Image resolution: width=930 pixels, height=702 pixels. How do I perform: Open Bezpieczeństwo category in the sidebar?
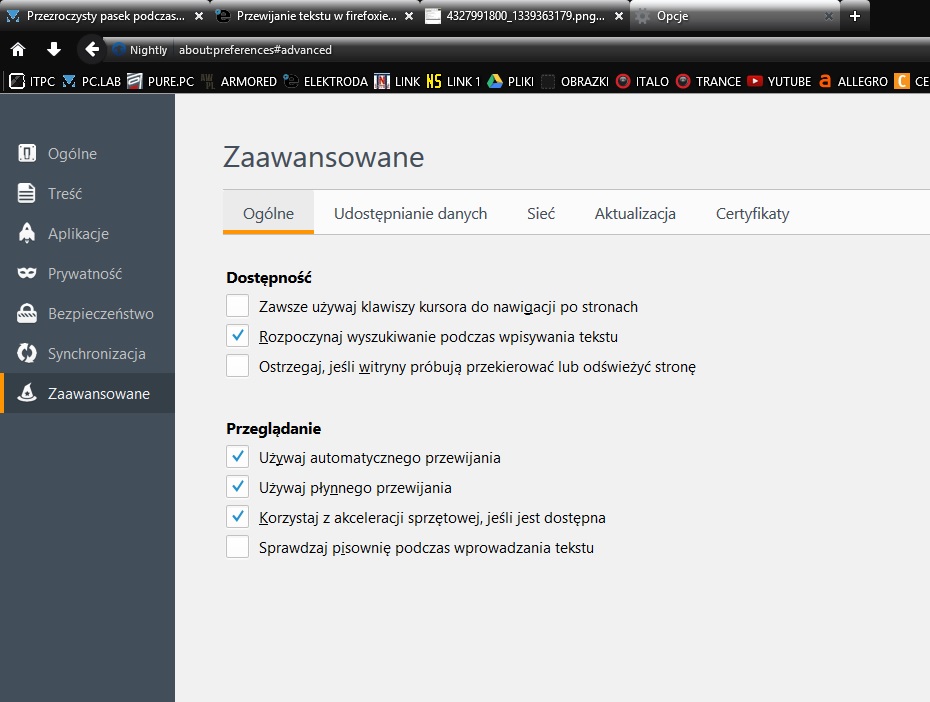pos(87,314)
